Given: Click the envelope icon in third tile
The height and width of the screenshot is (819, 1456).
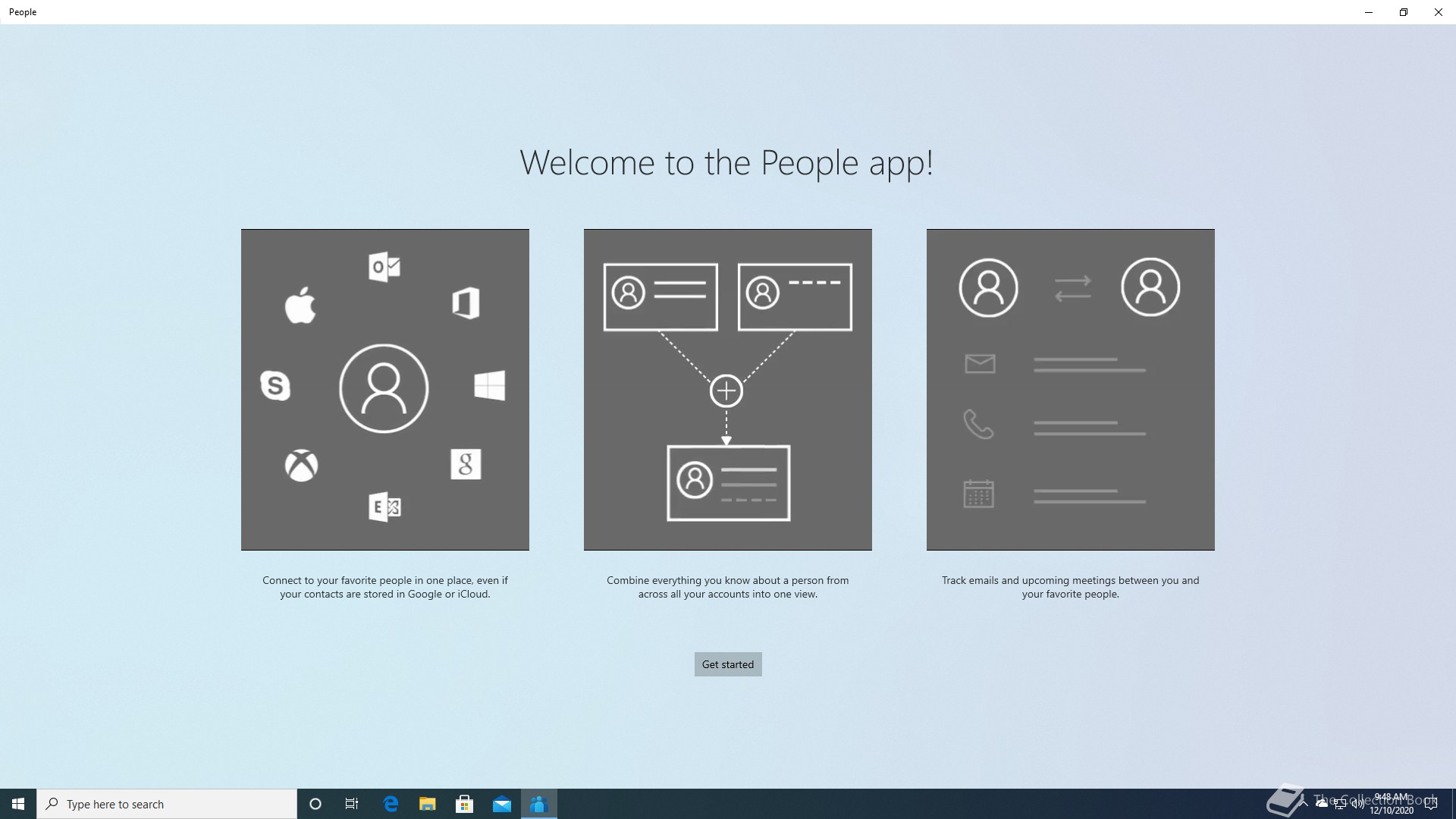Looking at the screenshot, I should (980, 364).
